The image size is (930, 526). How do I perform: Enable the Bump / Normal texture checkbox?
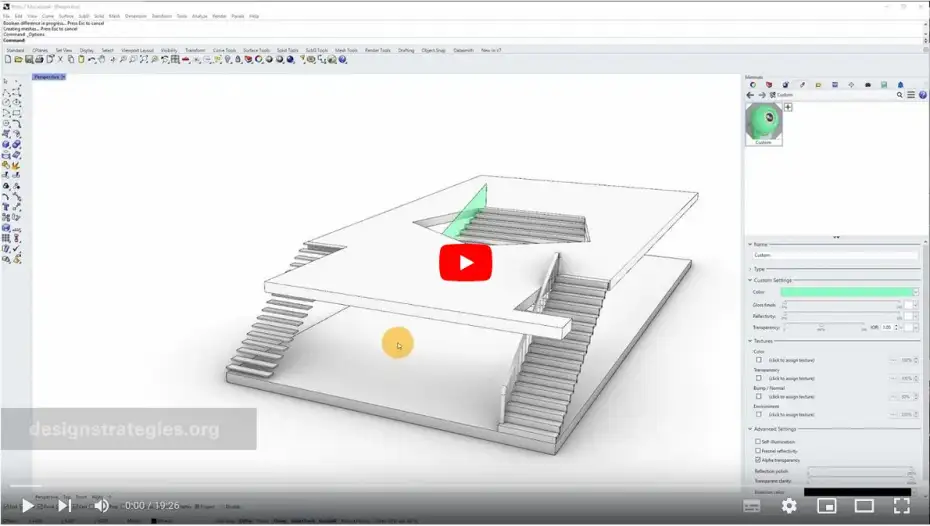point(759,396)
